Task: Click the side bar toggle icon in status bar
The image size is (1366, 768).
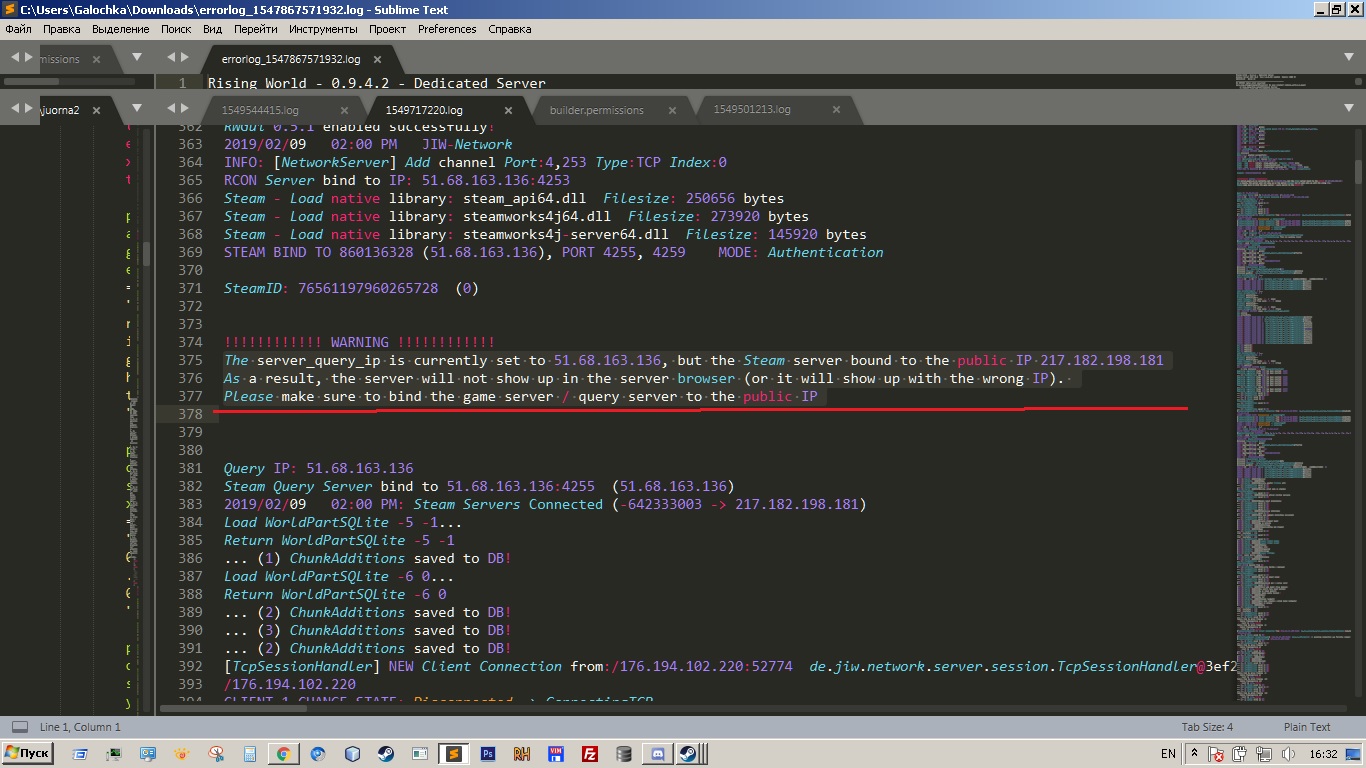Action: point(19,727)
